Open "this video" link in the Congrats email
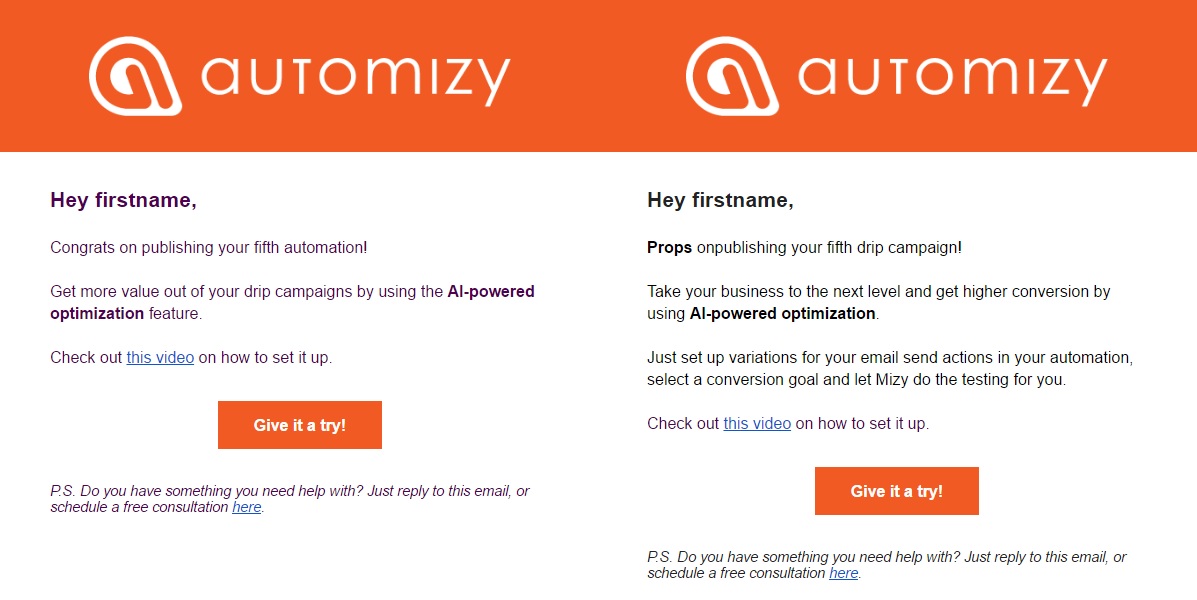 160,357
